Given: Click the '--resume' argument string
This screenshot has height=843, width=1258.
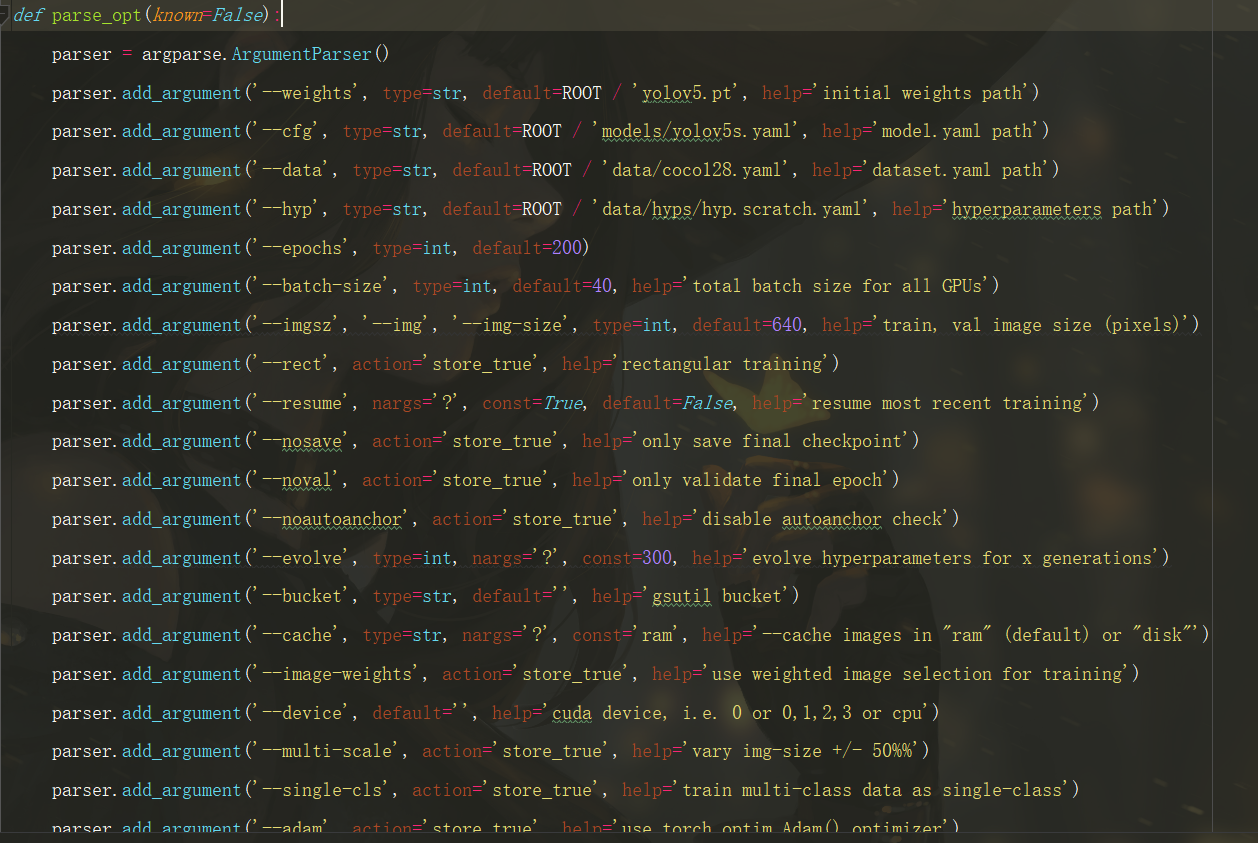Looking at the screenshot, I should (x=302, y=403).
